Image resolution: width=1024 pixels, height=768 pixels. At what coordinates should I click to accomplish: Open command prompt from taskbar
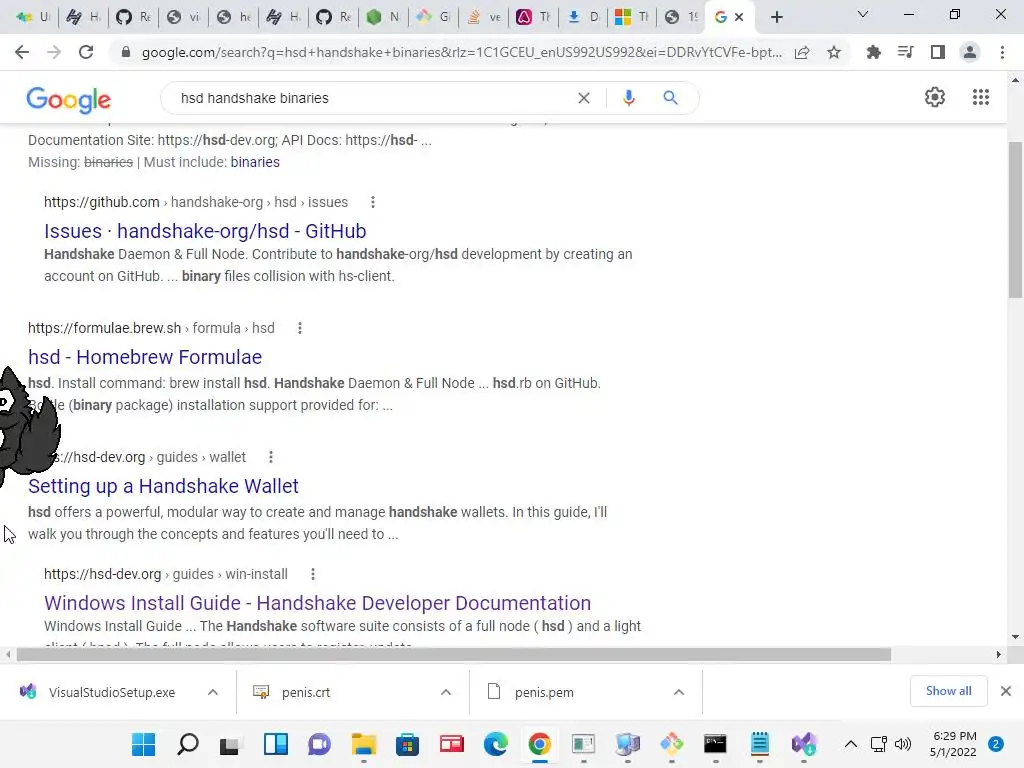coord(715,744)
